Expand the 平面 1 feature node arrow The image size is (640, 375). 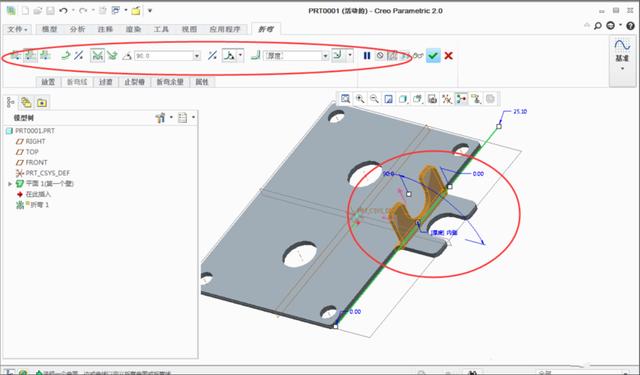[x=10, y=184]
